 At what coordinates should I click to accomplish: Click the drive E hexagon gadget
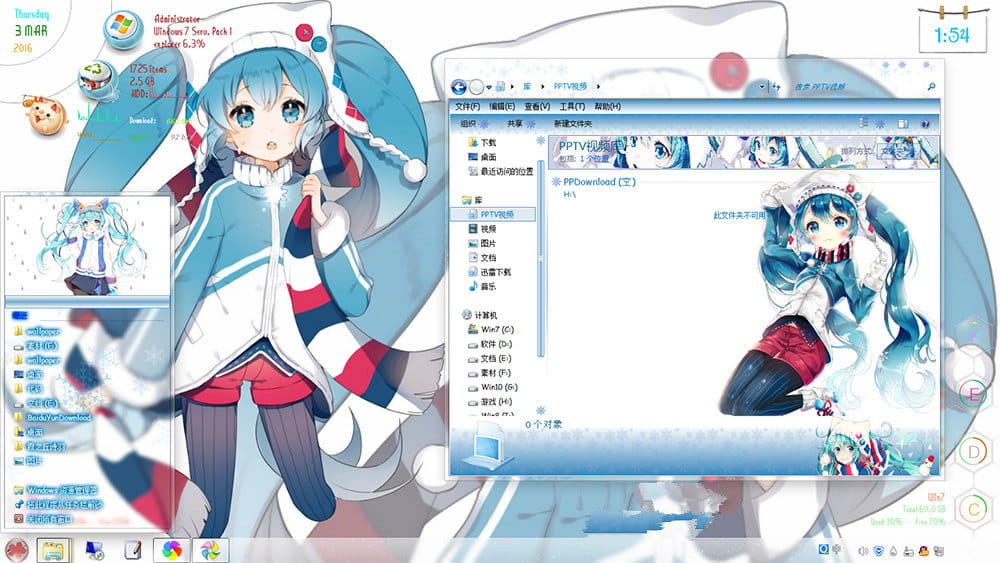[973, 394]
